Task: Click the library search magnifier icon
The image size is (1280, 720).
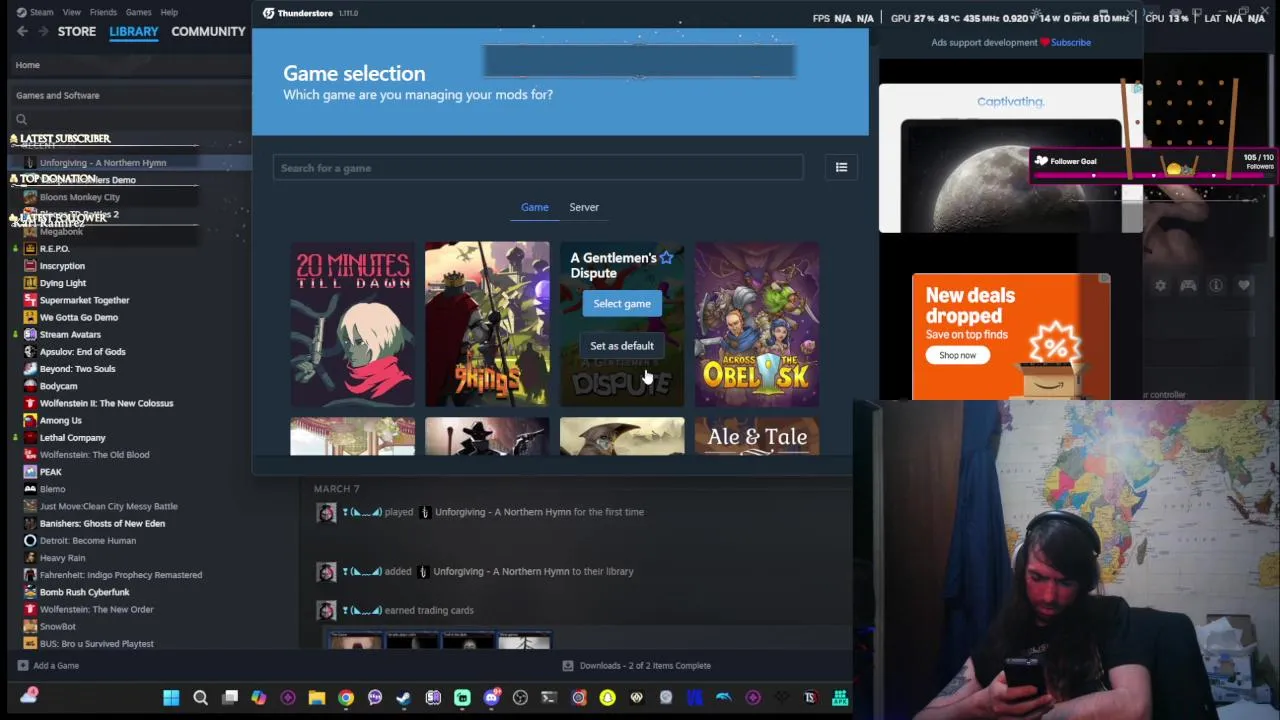Action: point(21,119)
